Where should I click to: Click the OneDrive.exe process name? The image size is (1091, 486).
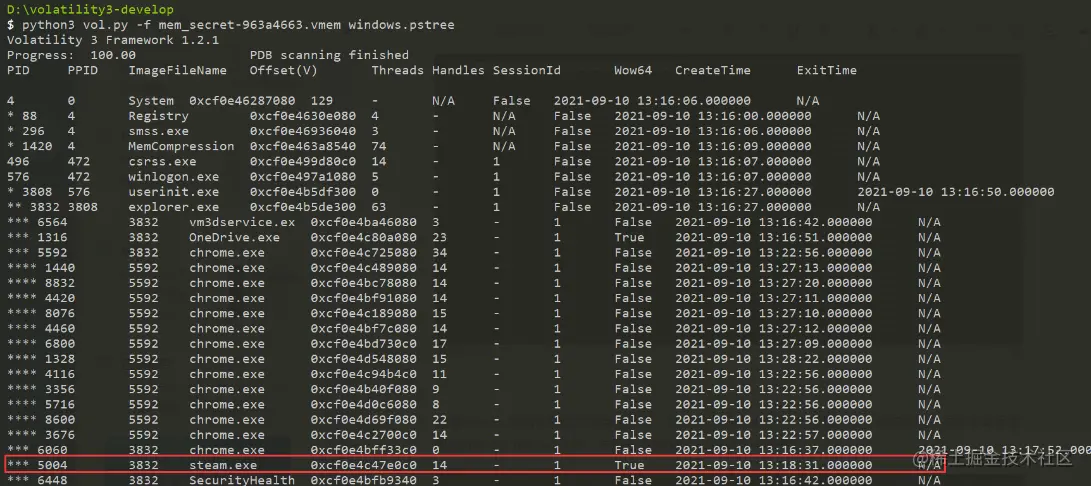tap(234, 237)
